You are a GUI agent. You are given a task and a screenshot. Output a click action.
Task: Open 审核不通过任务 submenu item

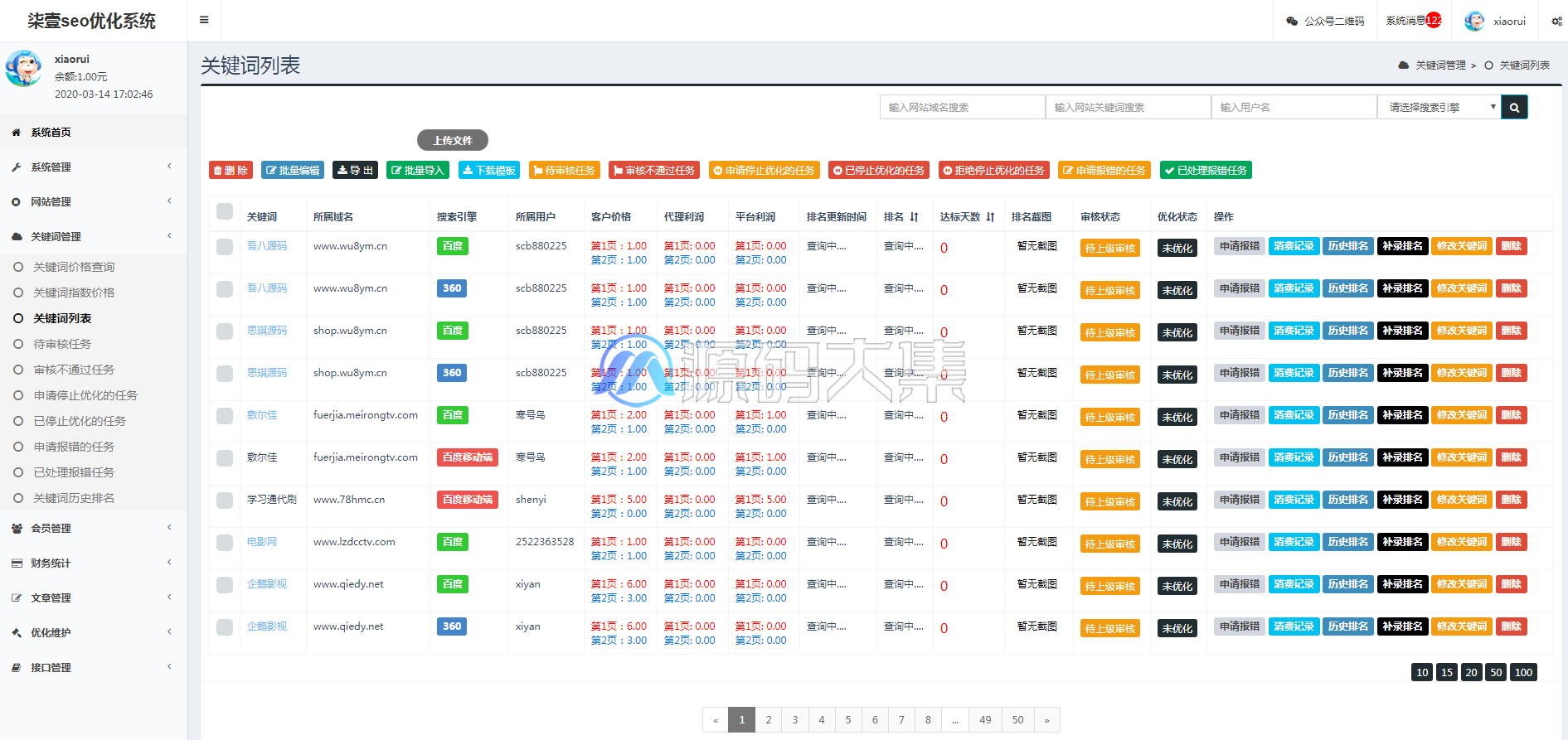coord(74,370)
